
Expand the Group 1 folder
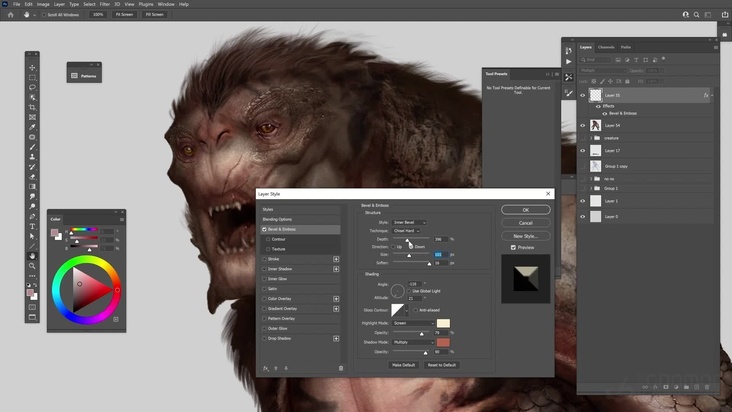pyautogui.click(x=591, y=189)
